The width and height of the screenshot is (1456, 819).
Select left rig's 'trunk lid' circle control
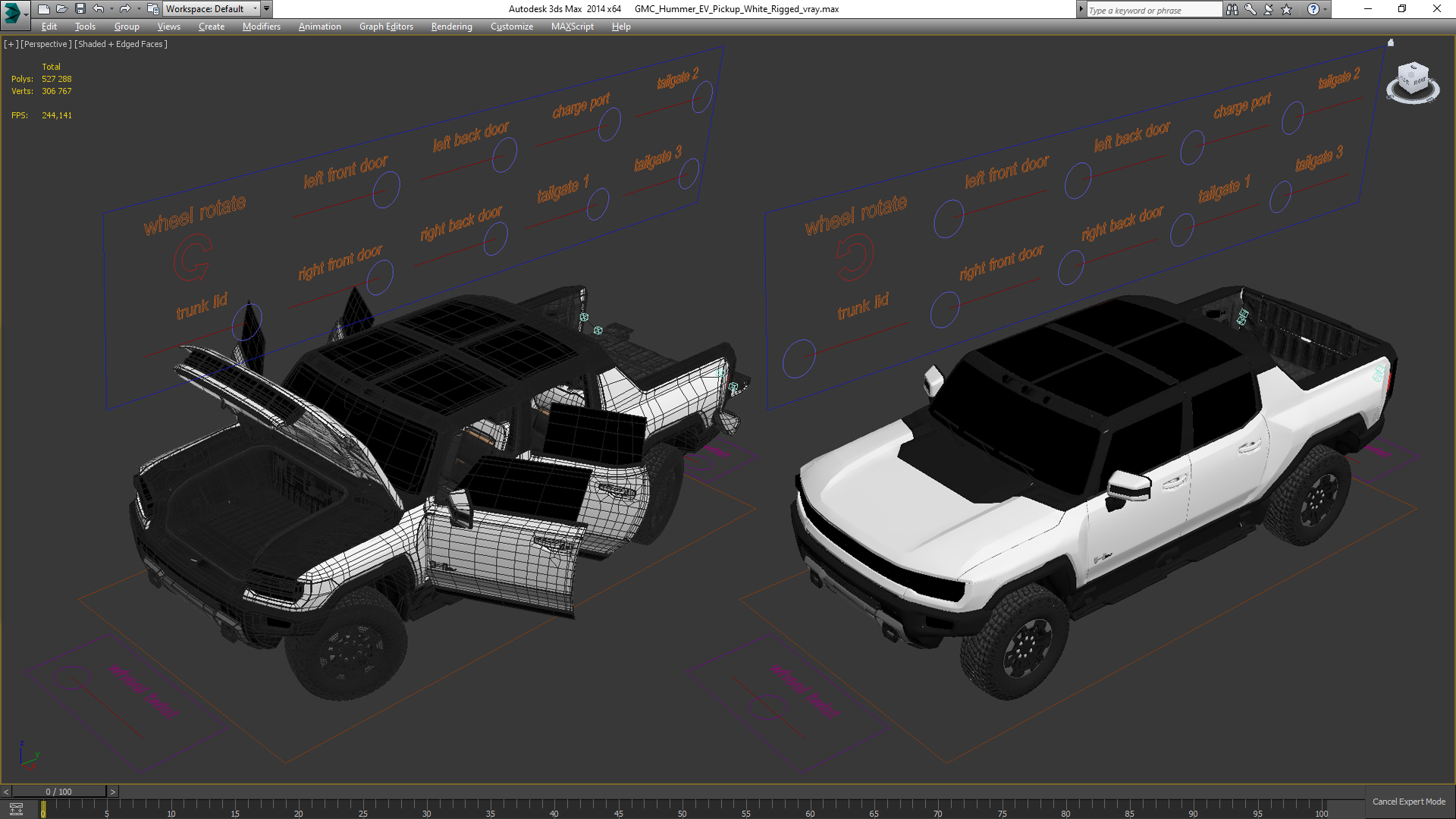[x=247, y=321]
